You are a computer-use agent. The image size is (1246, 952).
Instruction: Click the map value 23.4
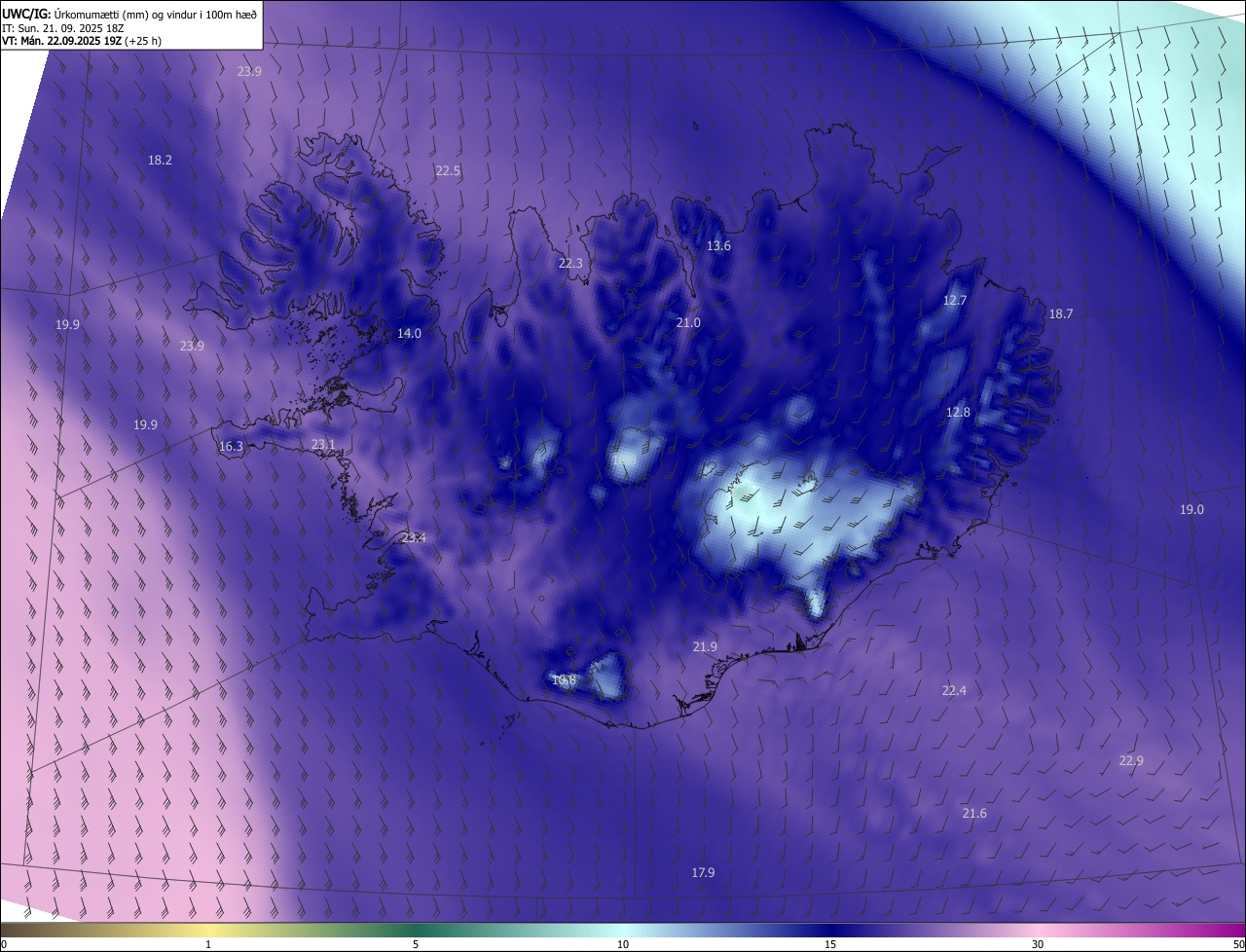pos(414,537)
